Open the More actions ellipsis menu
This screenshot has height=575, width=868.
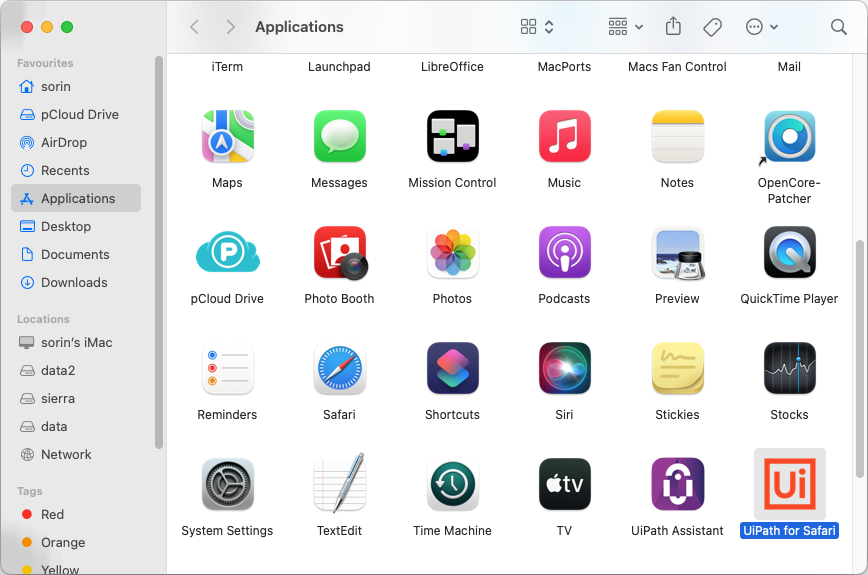click(762, 27)
